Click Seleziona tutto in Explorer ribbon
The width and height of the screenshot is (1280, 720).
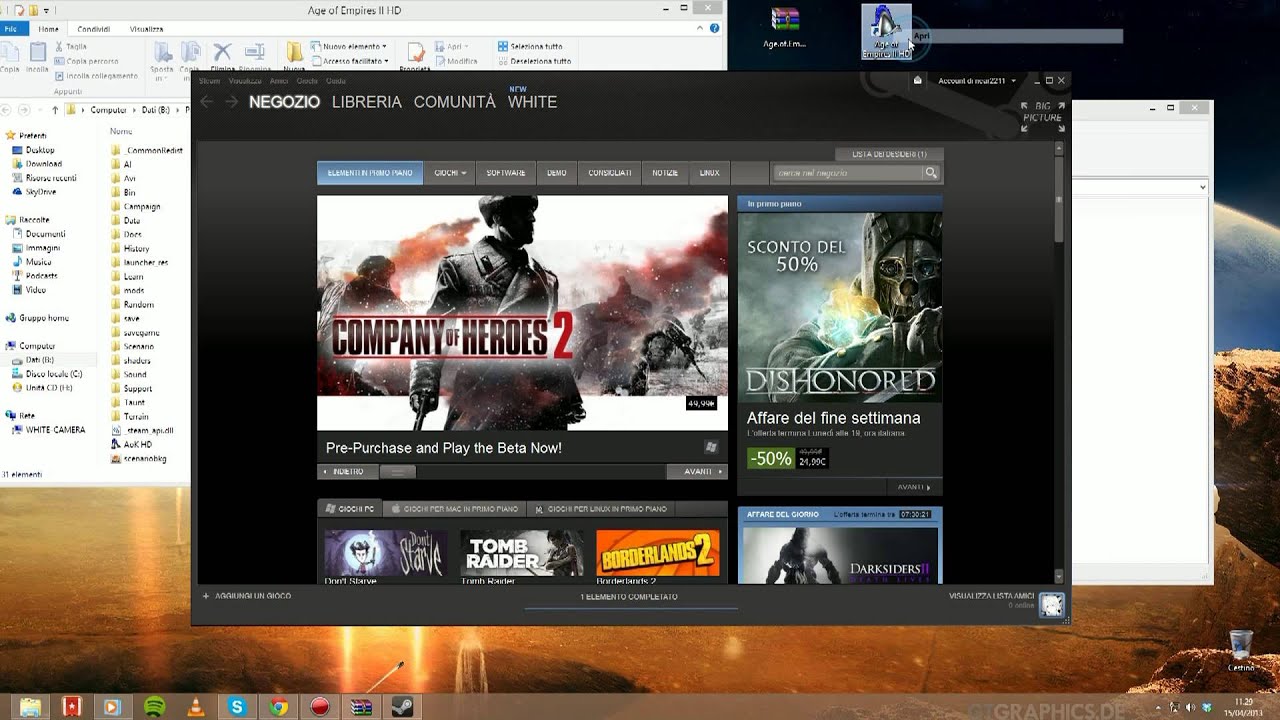[x=530, y=46]
